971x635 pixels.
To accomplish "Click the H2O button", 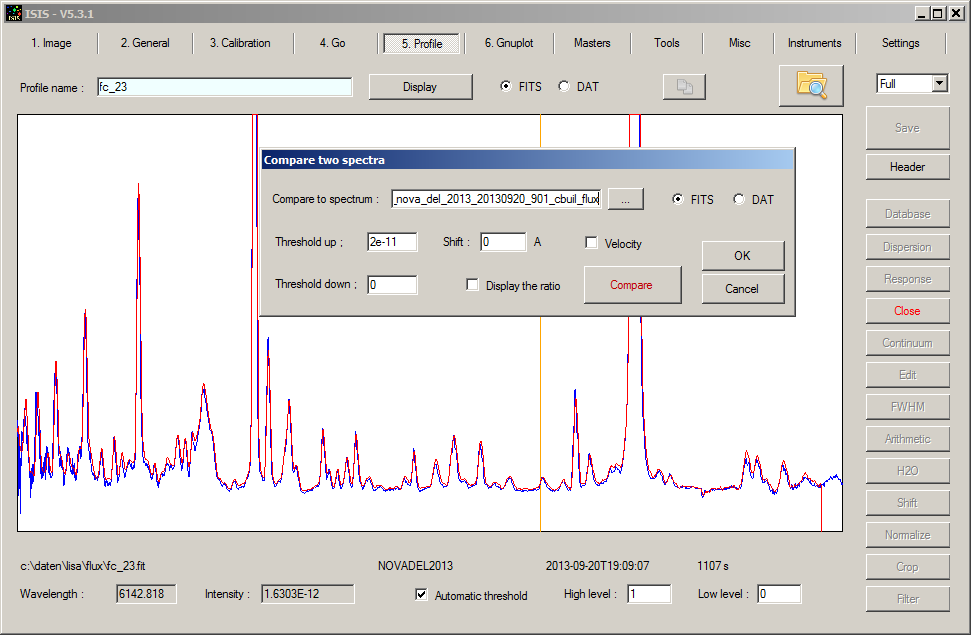I will tap(907, 471).
